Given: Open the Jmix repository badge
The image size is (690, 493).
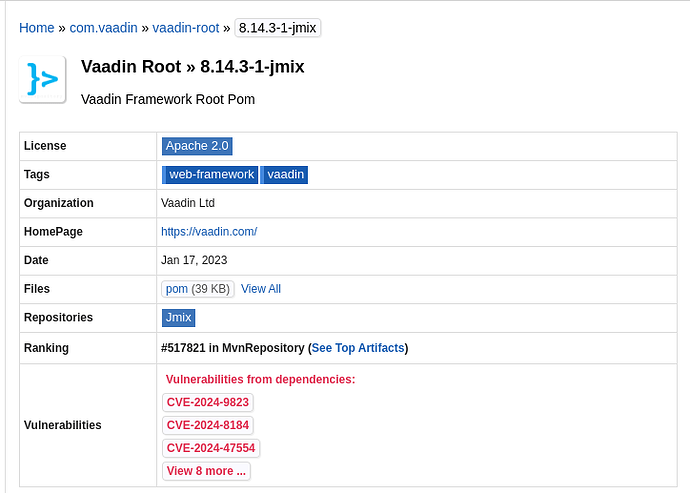Looking at the screenshot, I should point(178,317).
